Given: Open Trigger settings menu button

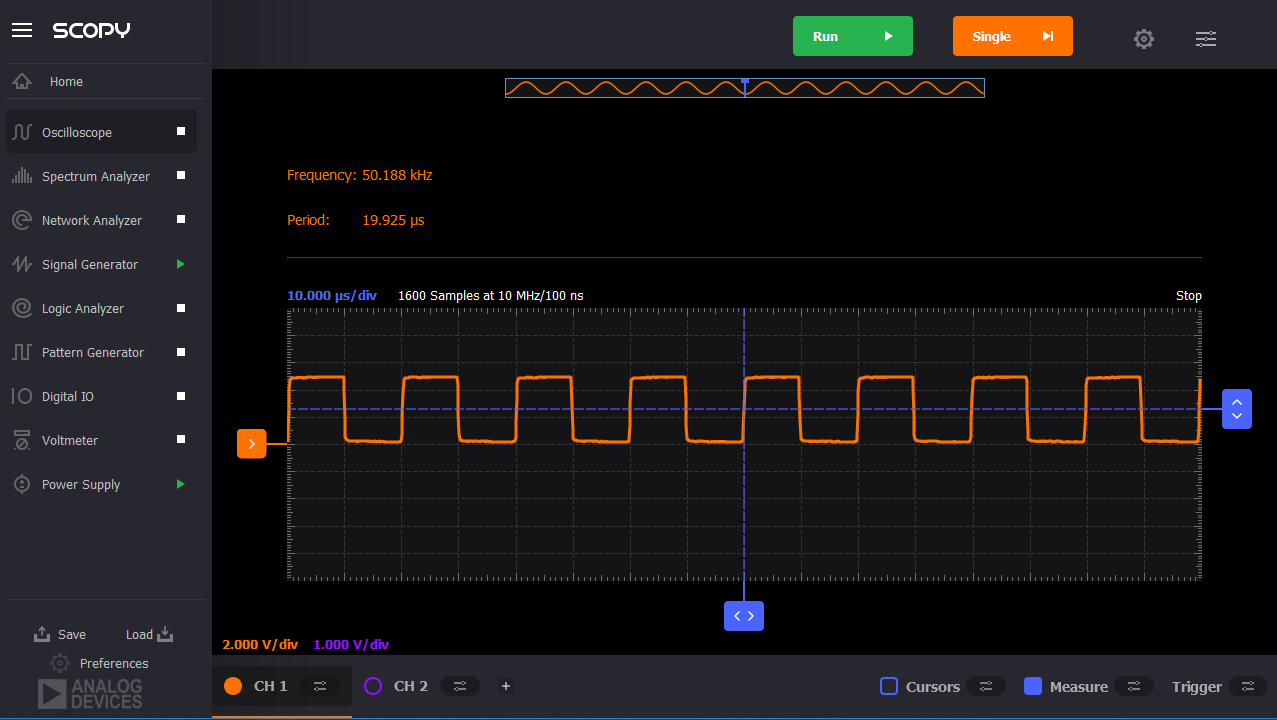Looking at the screenshot, I should click(1247, 686).
